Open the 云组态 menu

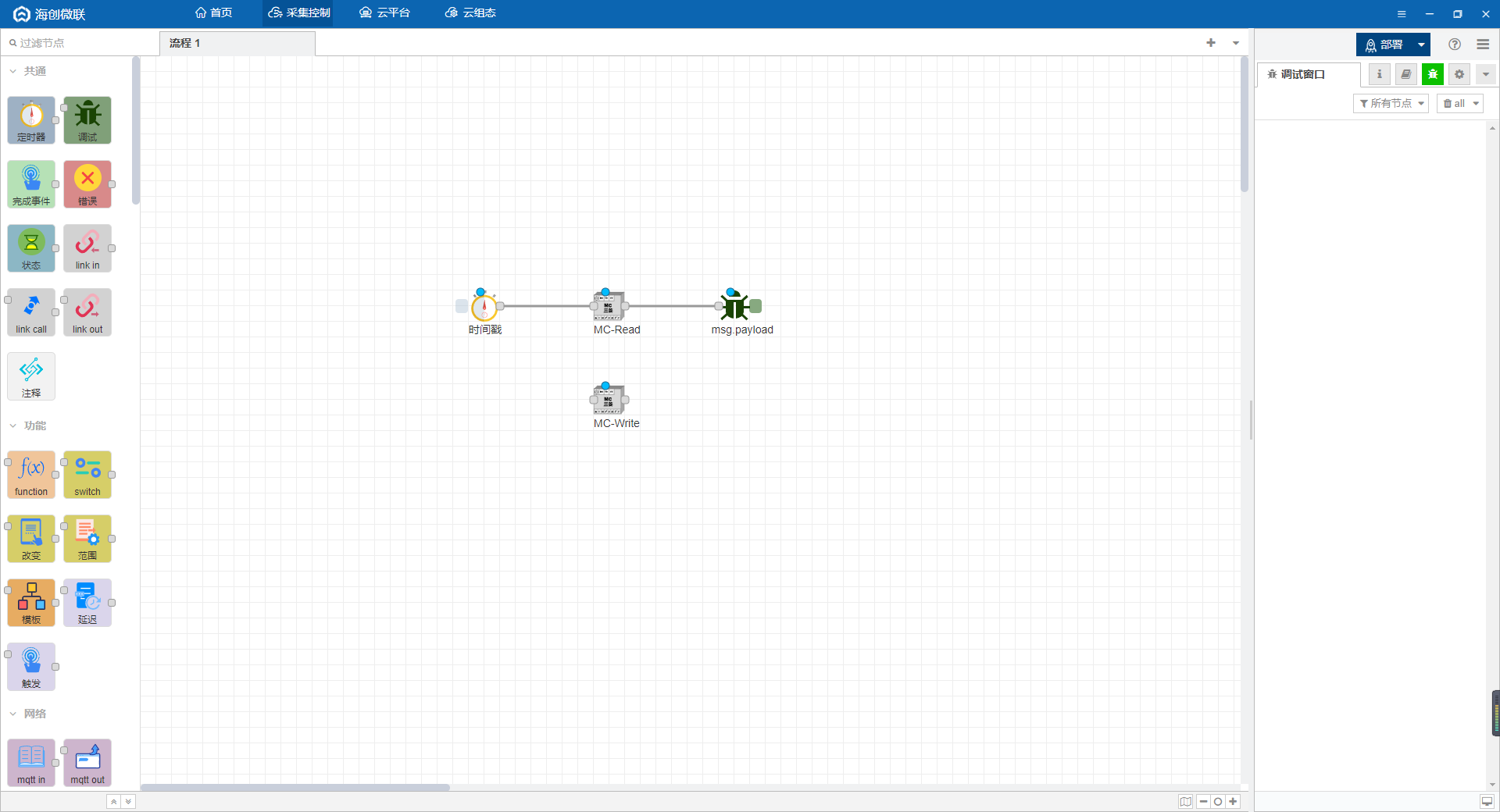pos(470,13)
